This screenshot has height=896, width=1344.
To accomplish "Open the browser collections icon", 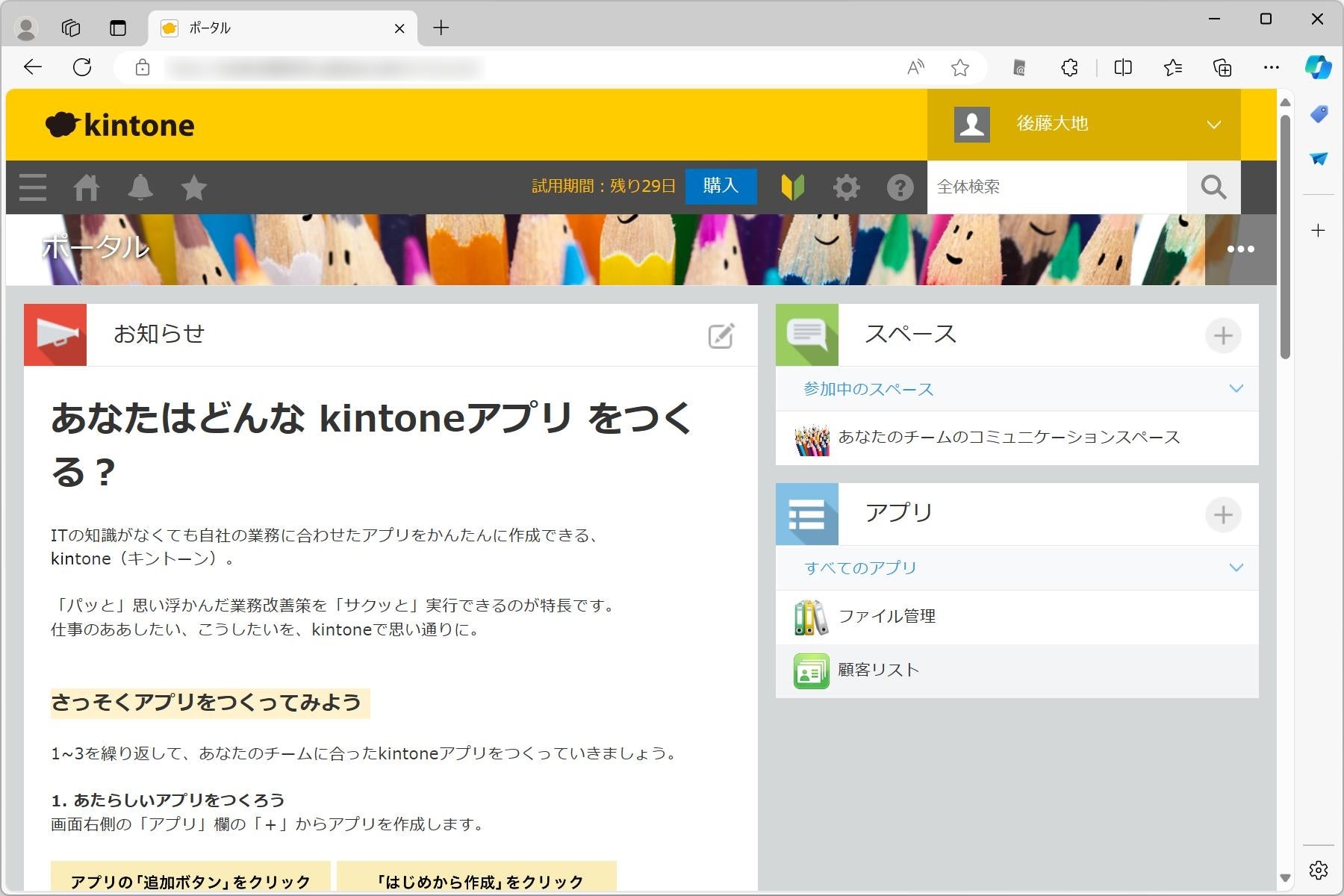I will pyautogui.click(x=1222, y=69).
